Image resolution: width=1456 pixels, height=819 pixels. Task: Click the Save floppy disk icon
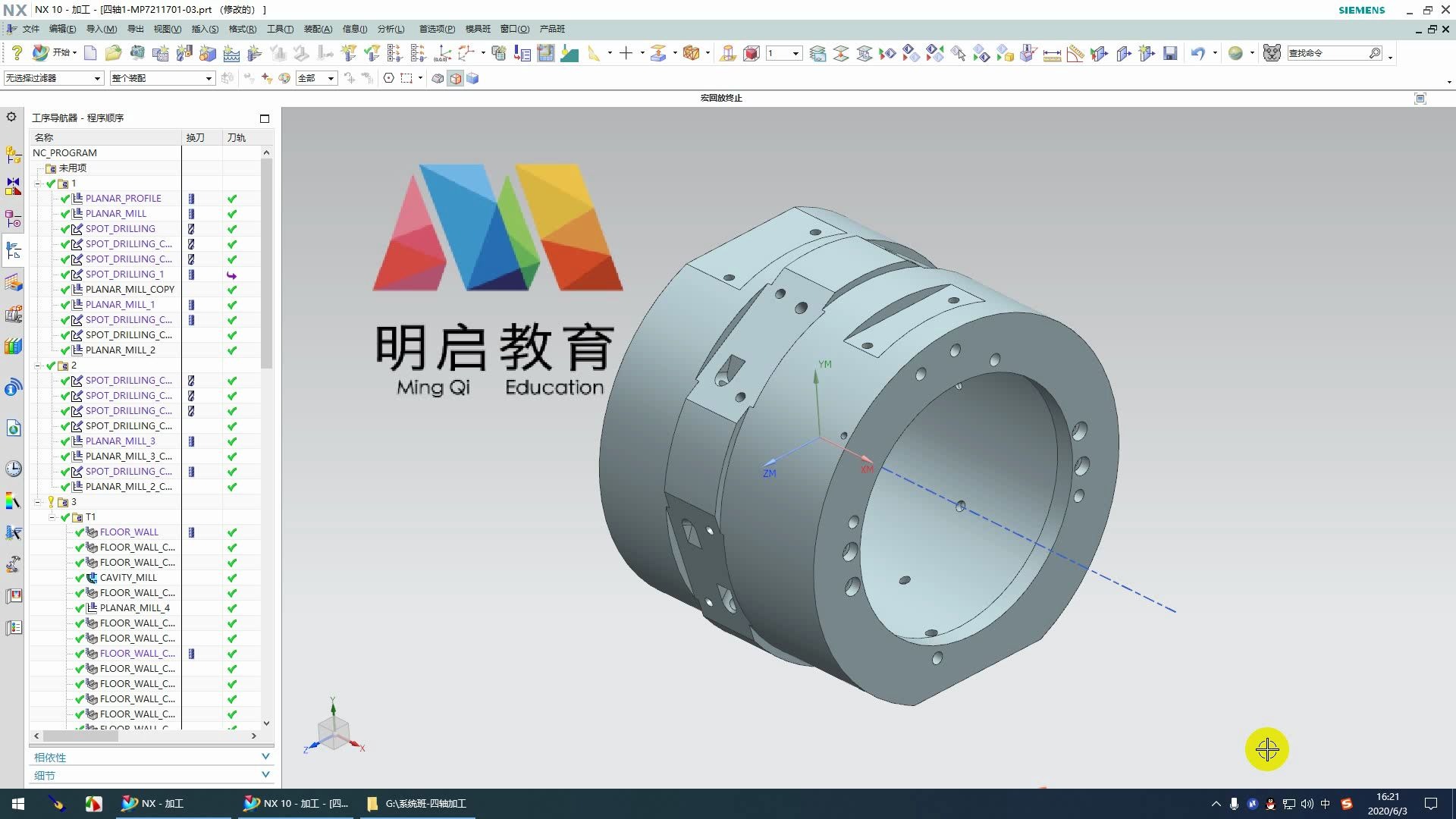1170,53
